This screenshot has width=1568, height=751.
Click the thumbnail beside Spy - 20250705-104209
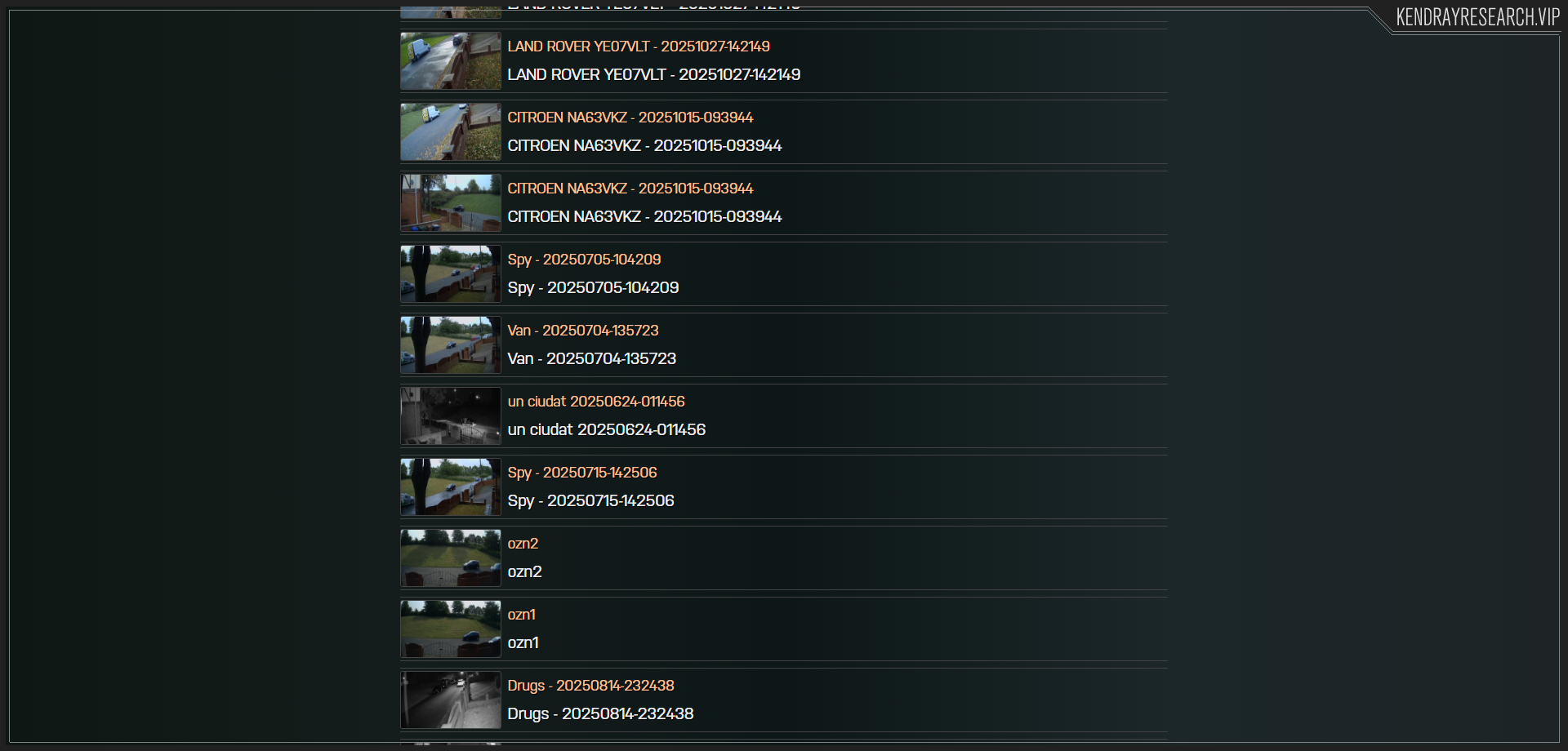coord(451,274)
